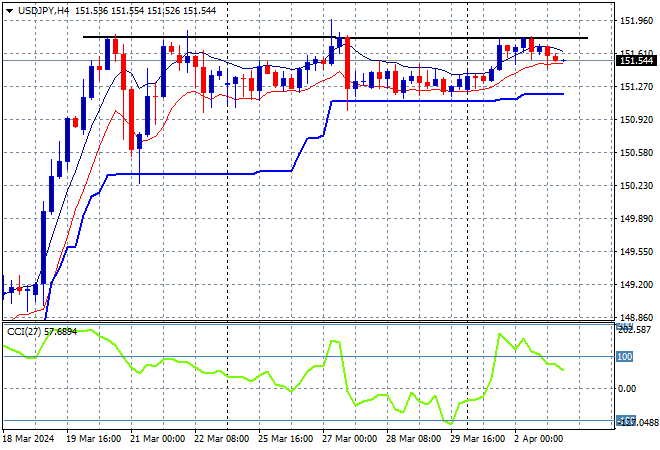Click the high price value 151.554
Screen dimensions: 660x450
[128, 11]
